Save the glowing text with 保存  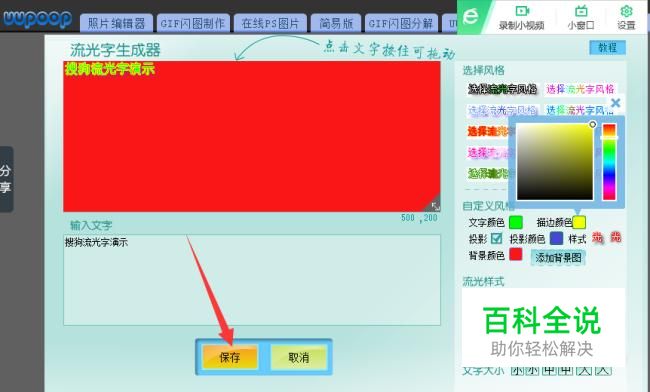pyautogui.click(x=230, y=357)
